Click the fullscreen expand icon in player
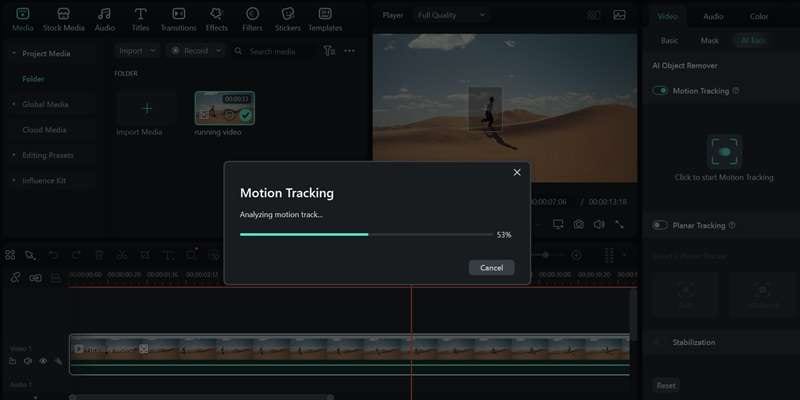The image size is (800, 400). [x=619, y=224]
